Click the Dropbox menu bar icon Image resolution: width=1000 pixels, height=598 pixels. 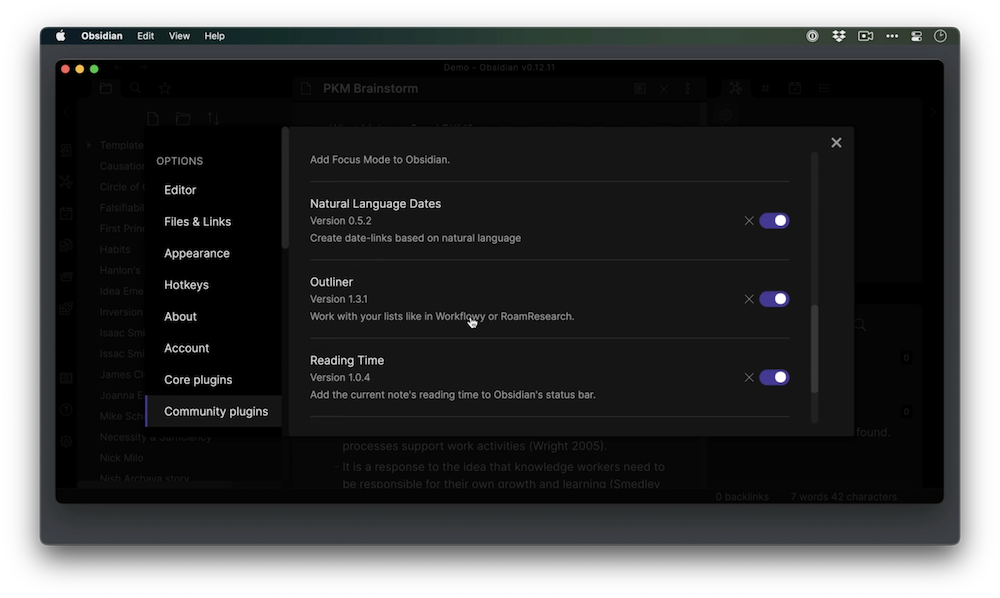click(x=839, y=36)
